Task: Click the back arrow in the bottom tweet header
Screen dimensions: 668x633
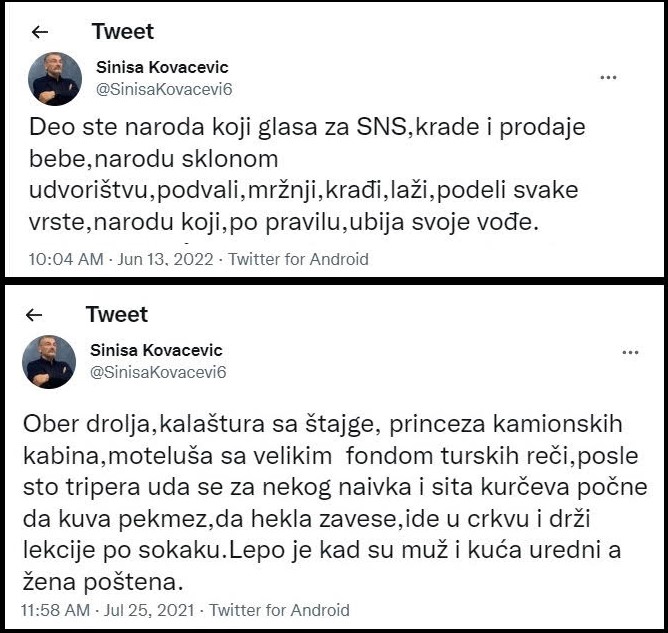Action: click(x=35, y=315)
